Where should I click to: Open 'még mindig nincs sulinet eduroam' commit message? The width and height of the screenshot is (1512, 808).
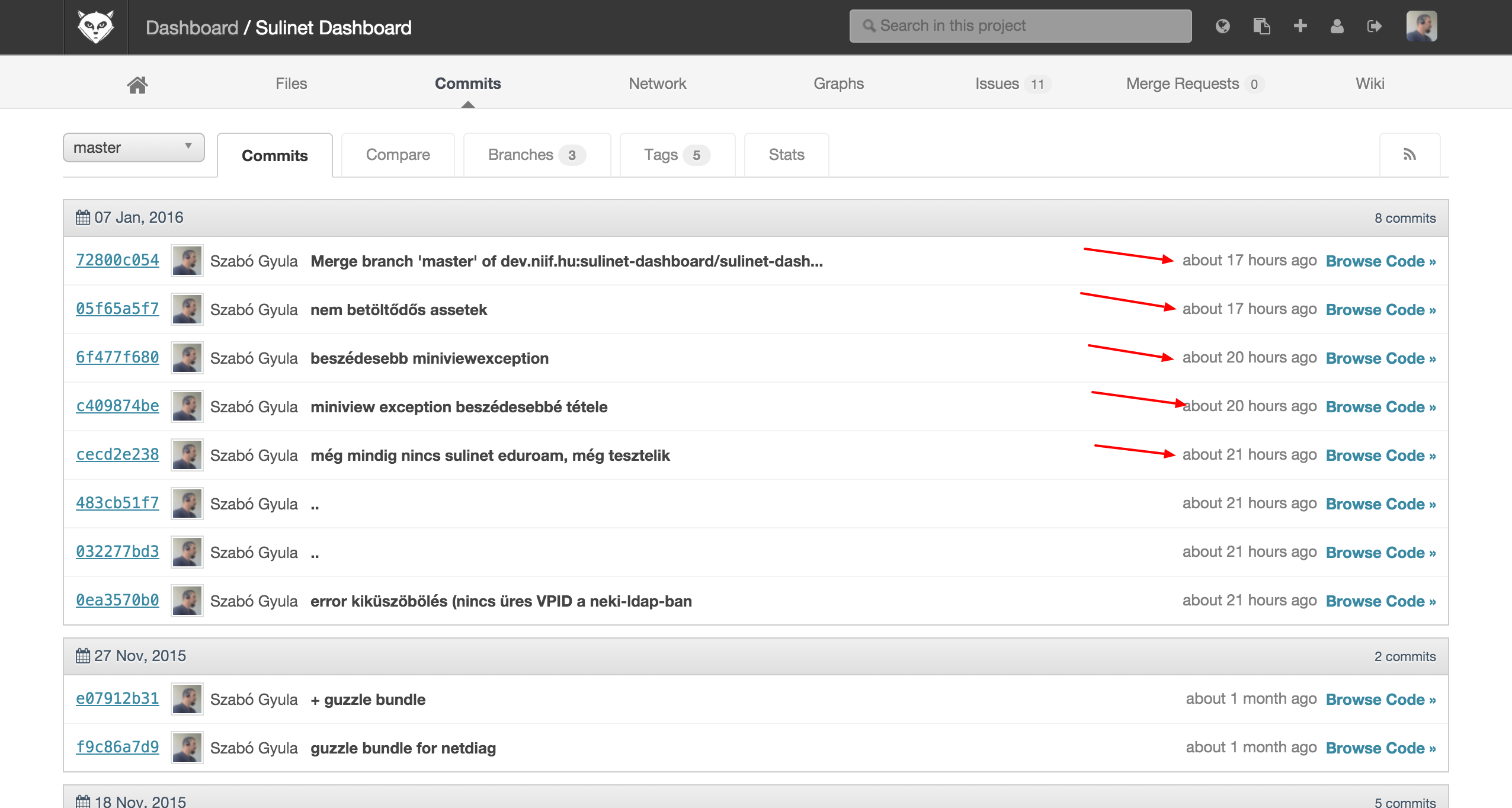(x=490, y=456)
